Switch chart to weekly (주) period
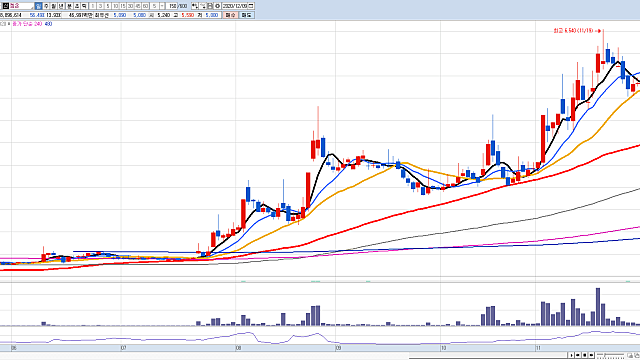The height and width of the screenshot is (360, 640). pyautogui.click(x=46, y=6)
